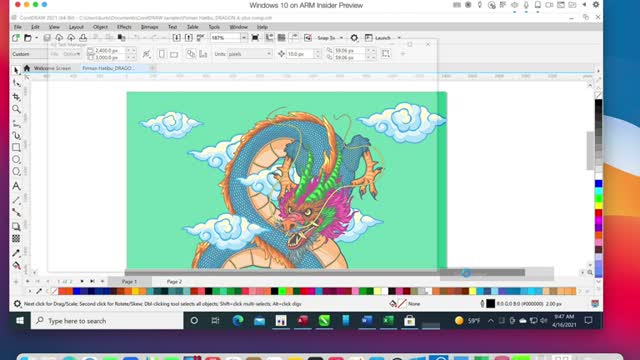This screenshot has height=360, width=640.
Task: Switch to the Page 2 tab
Action: [x=174, y=282]
